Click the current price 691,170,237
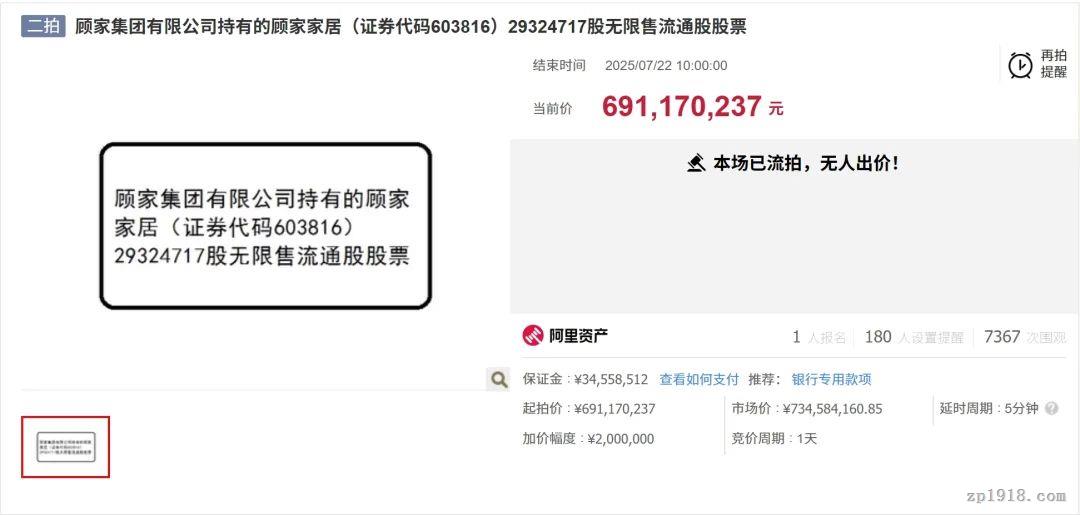 coord(682,107)
